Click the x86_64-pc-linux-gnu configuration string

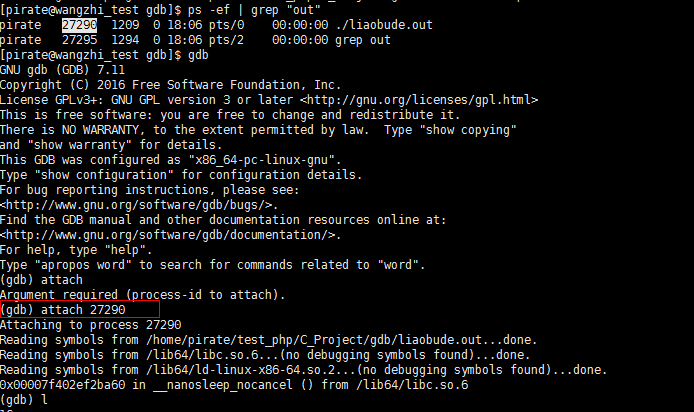point(261,160)
